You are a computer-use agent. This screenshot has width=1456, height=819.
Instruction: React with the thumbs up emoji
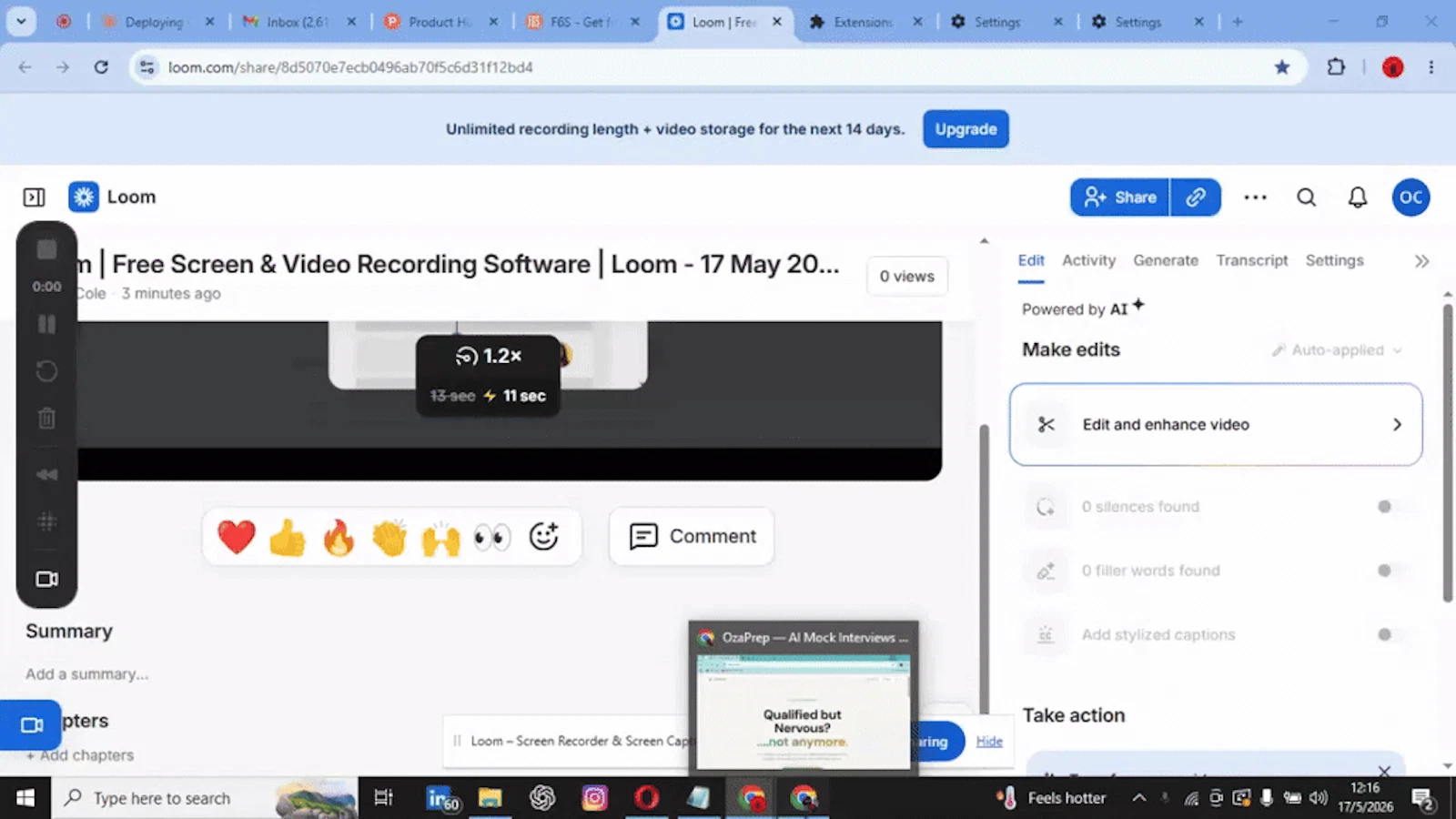pos(288,537)
